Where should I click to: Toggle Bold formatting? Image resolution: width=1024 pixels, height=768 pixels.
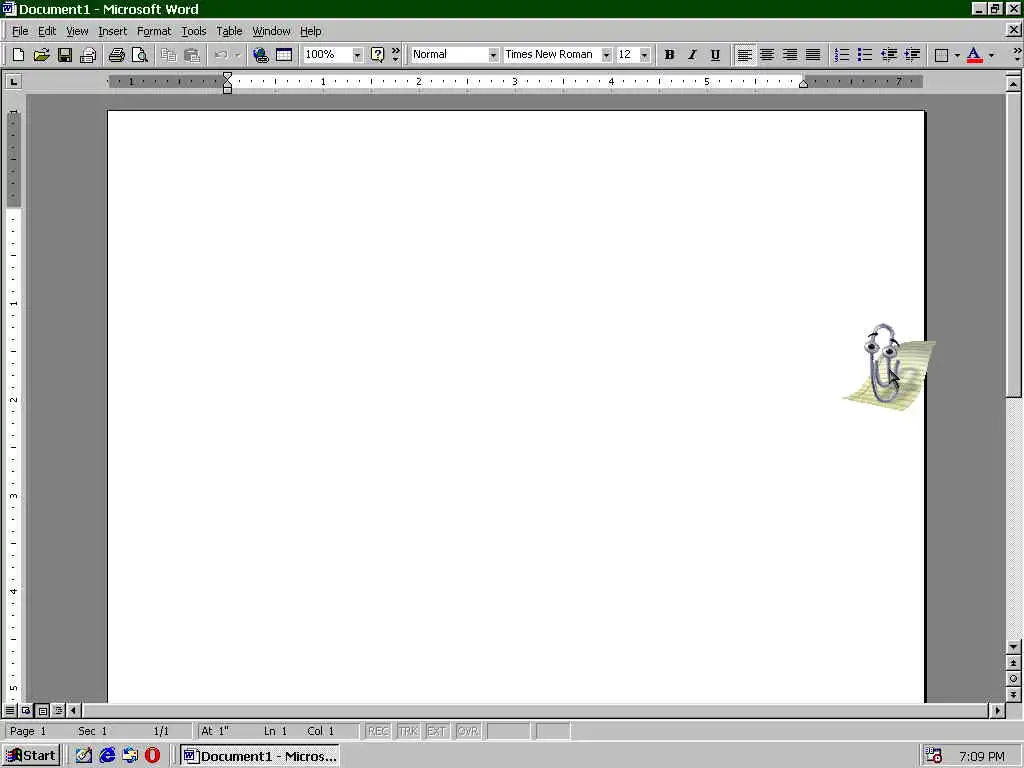pos(669,55)
